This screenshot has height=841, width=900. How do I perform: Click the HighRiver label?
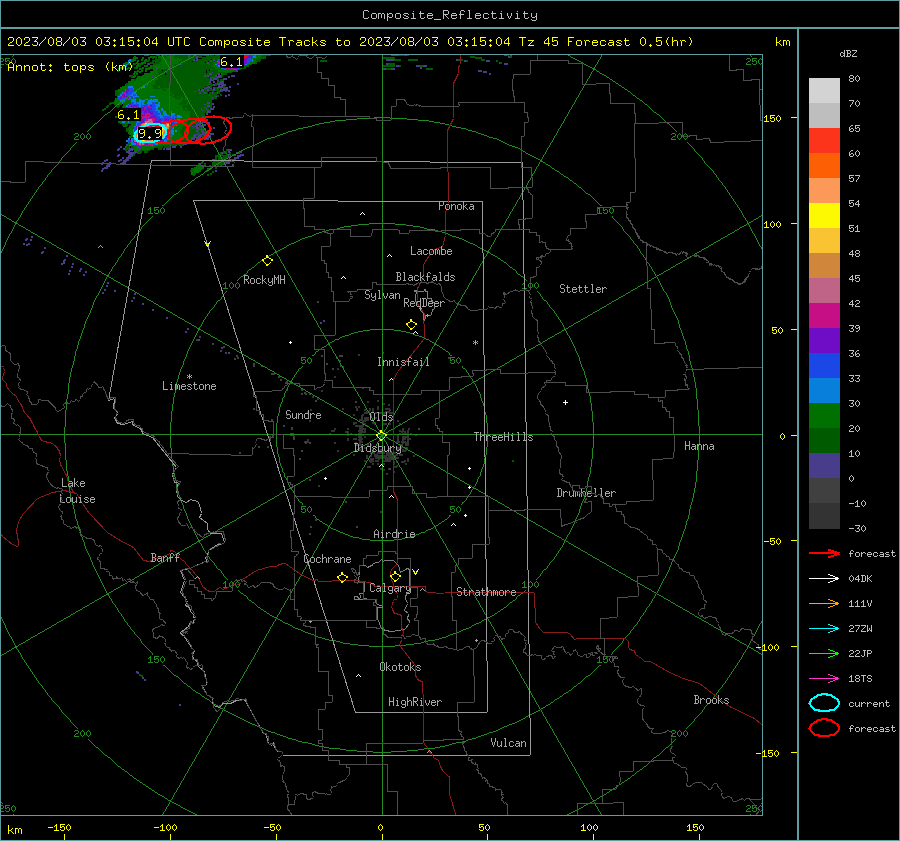point(415,702)
